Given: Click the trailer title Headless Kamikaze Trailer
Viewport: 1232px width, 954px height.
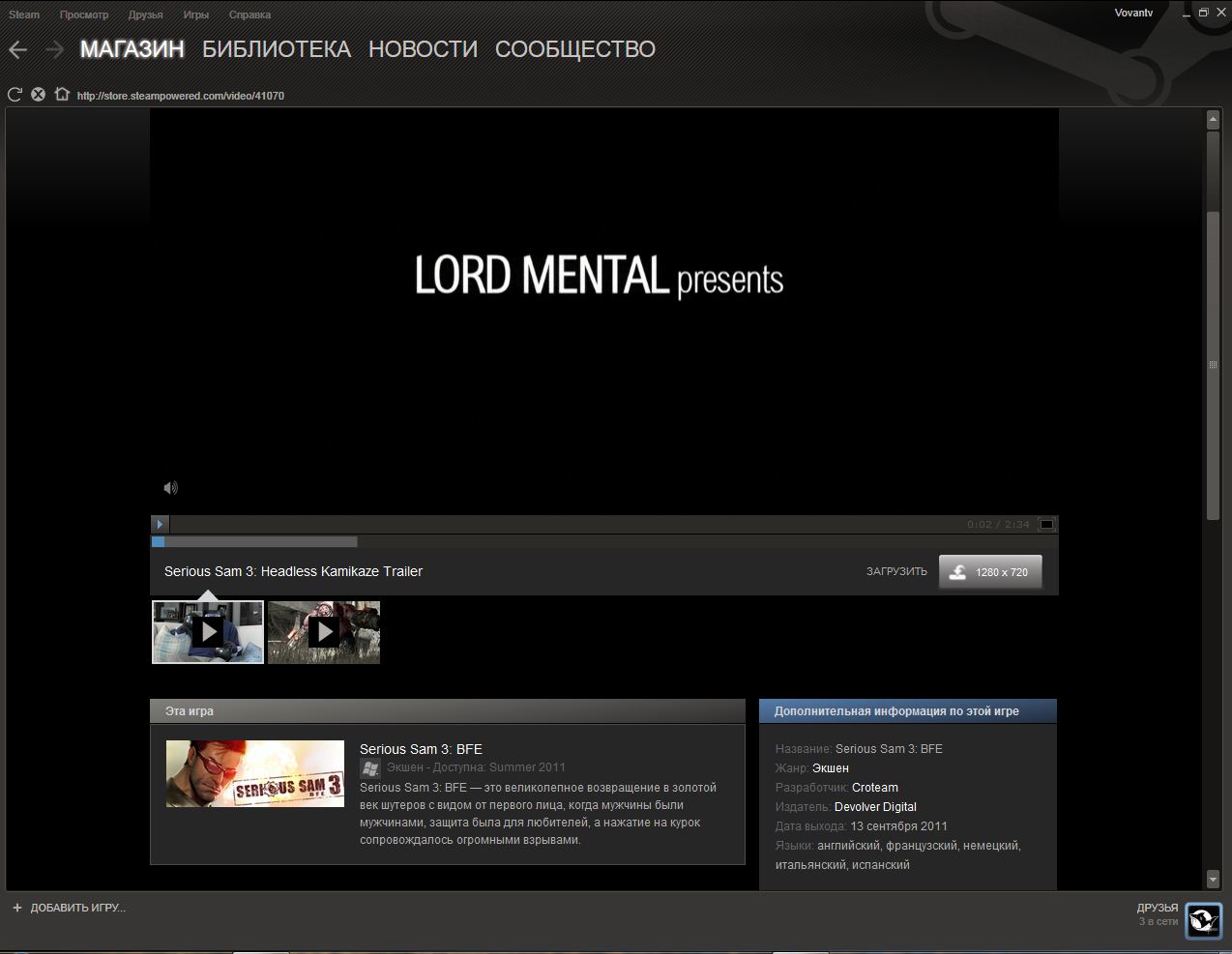Looking at the screenshot, I should tap(293, 571).
